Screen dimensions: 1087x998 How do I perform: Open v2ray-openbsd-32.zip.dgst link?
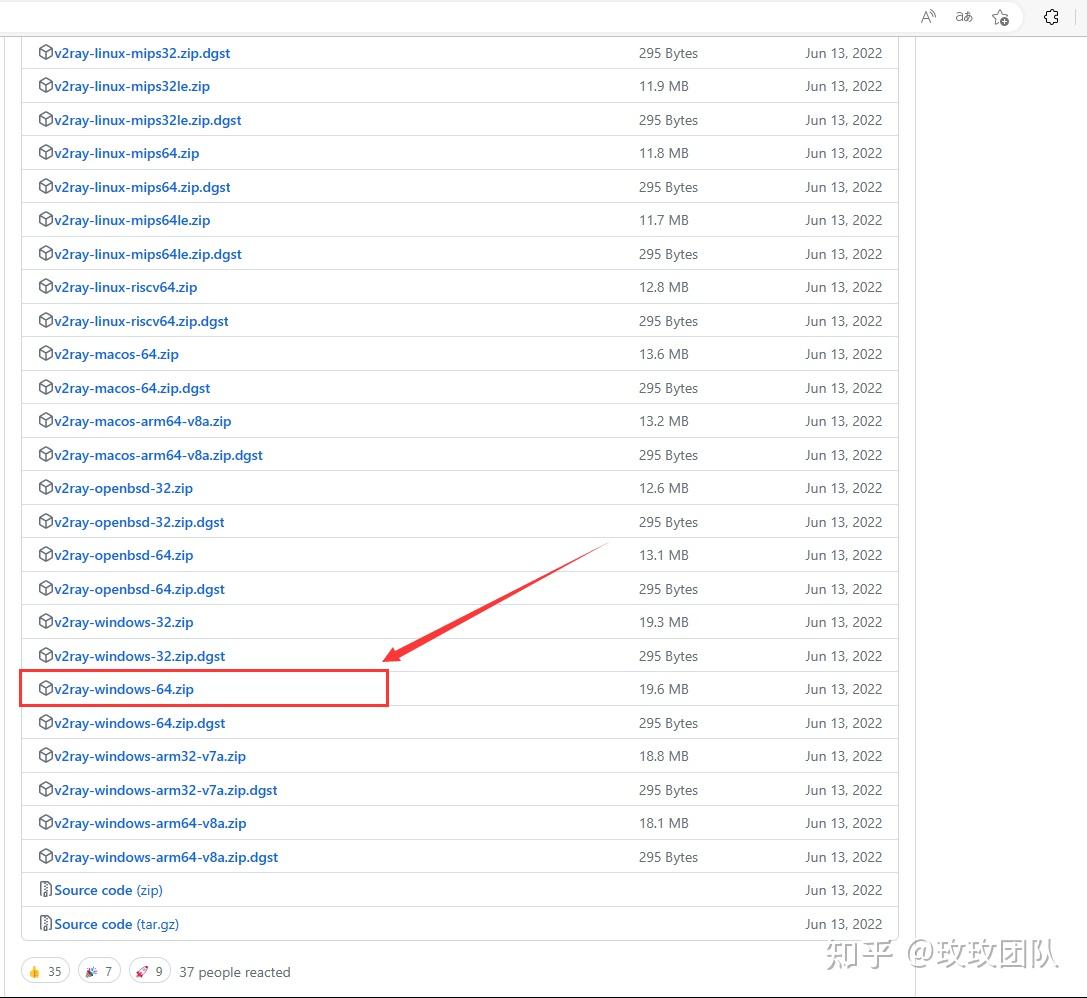[139, 522]
